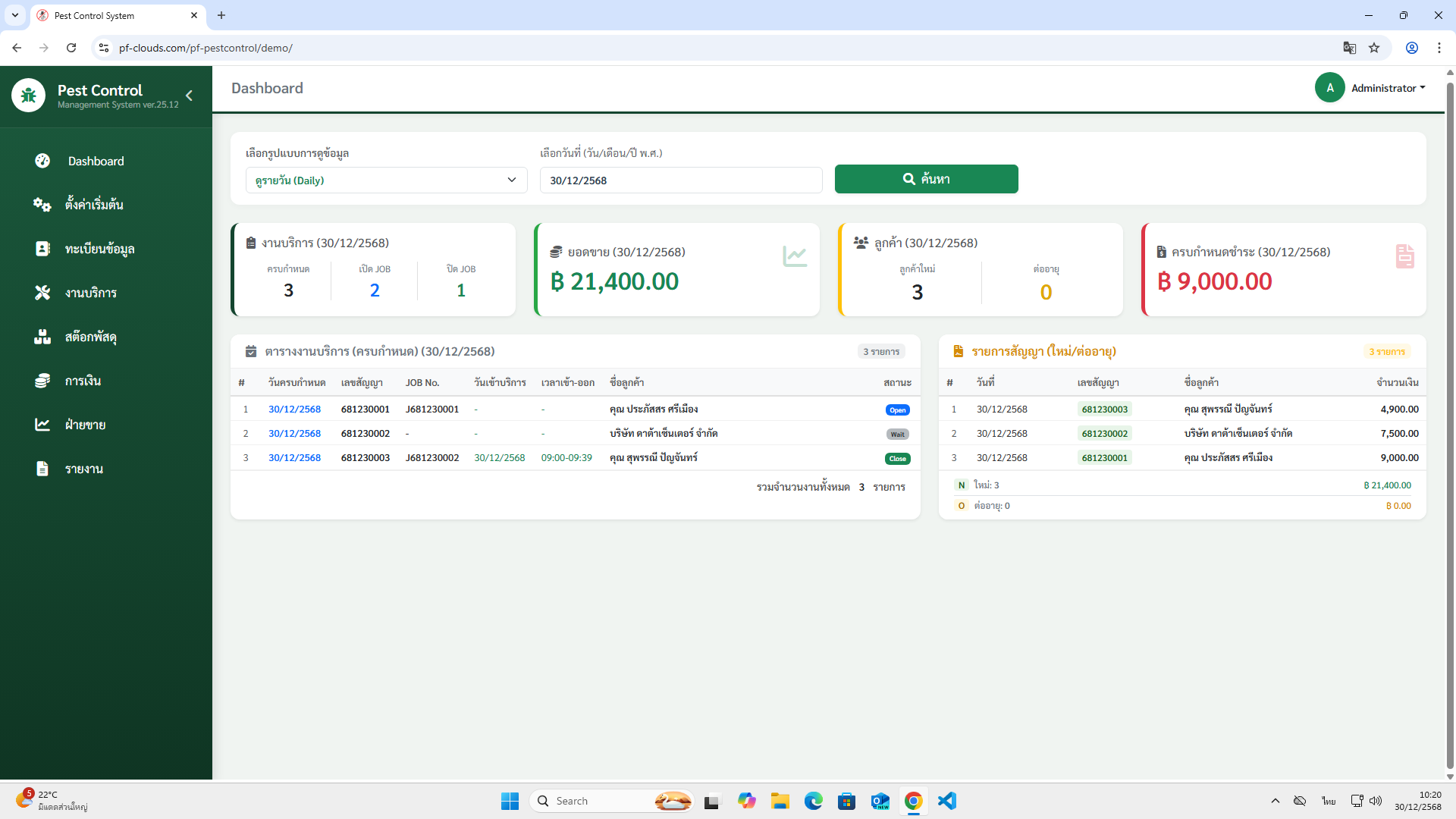
Task: Open Visual Studio Code from taskbar
Action: [x=946, y=801]
